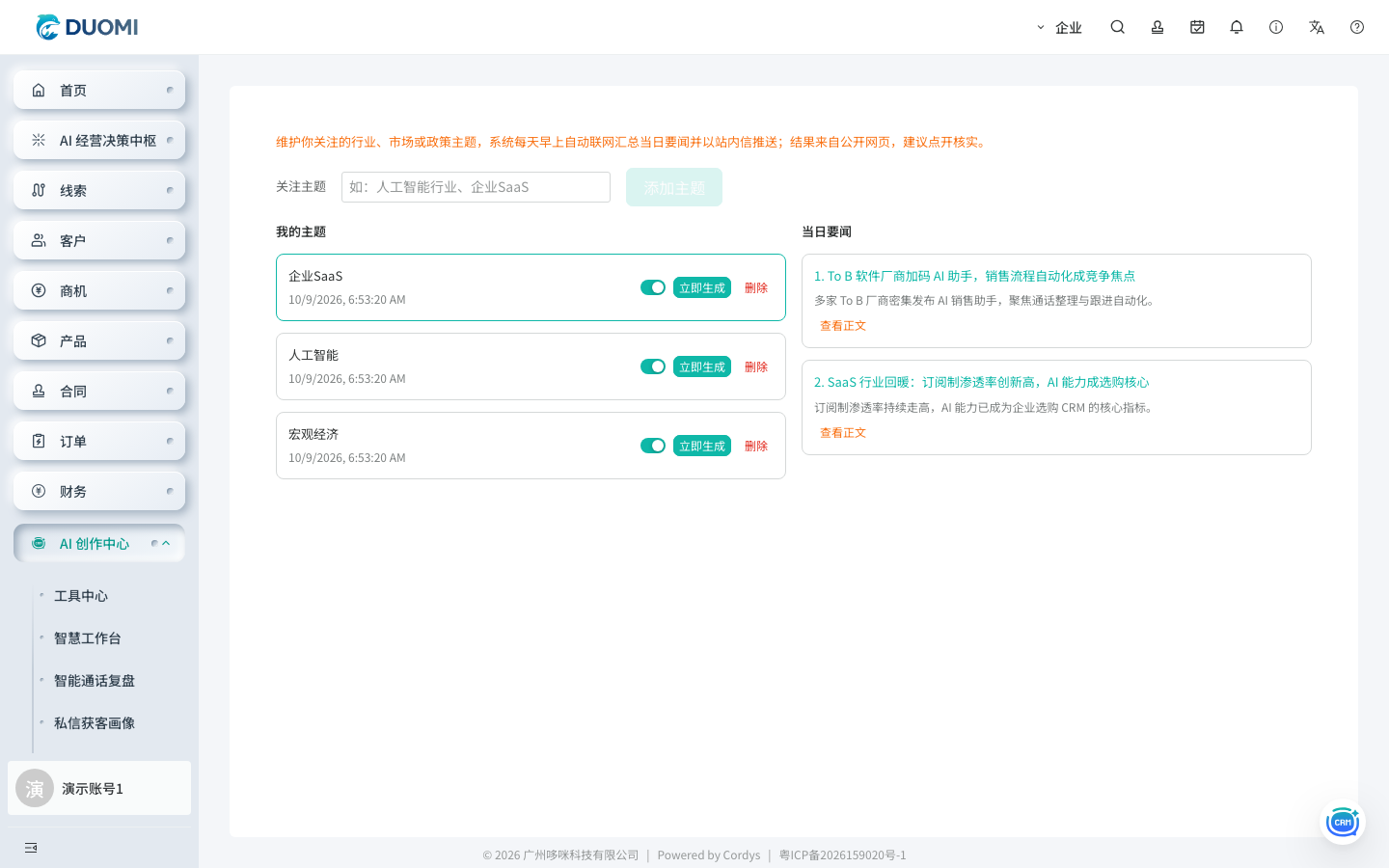Image resolution: width=1389 pixels, height=868 pixels.
Task: Click the help question mark icon
Action: [1357, 27]
